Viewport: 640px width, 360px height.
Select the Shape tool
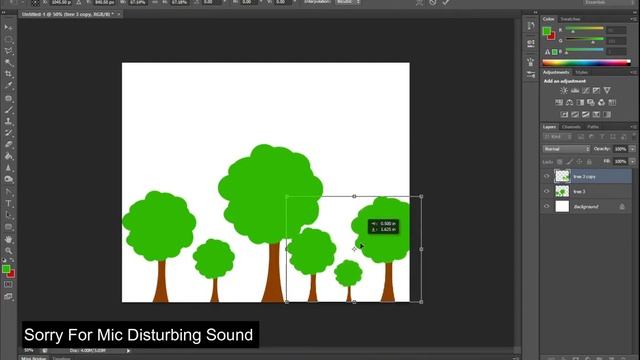click(x=8, y=227)
